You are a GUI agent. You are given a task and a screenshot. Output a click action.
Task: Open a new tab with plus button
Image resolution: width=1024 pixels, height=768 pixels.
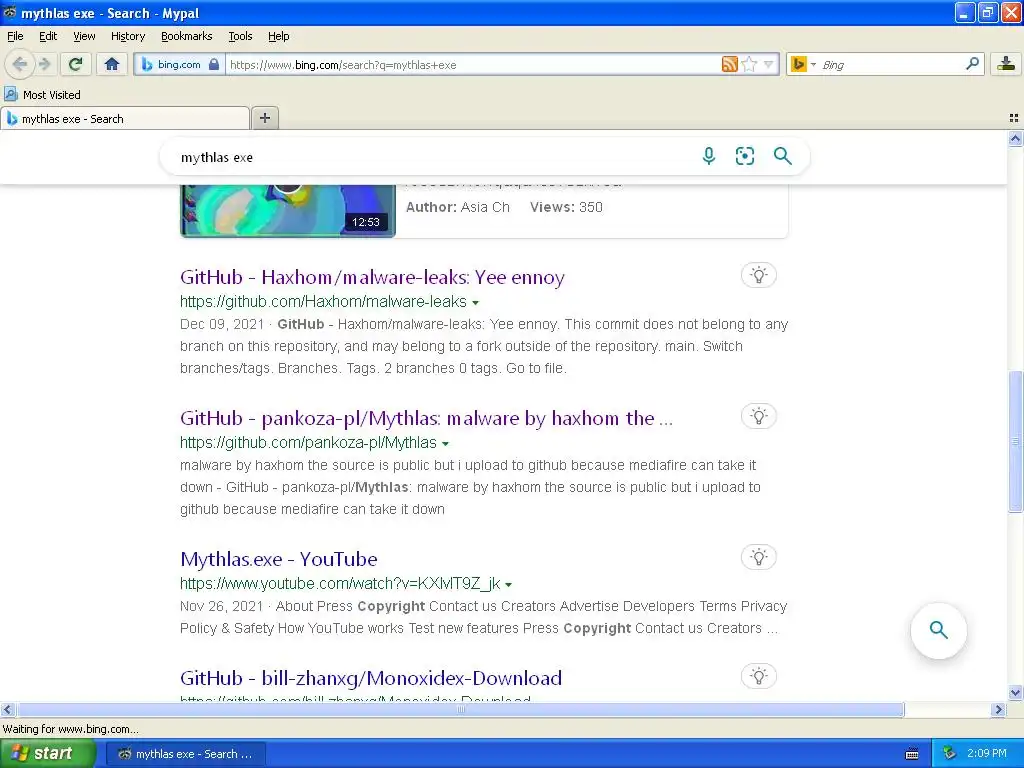click(x=264, y=118)
